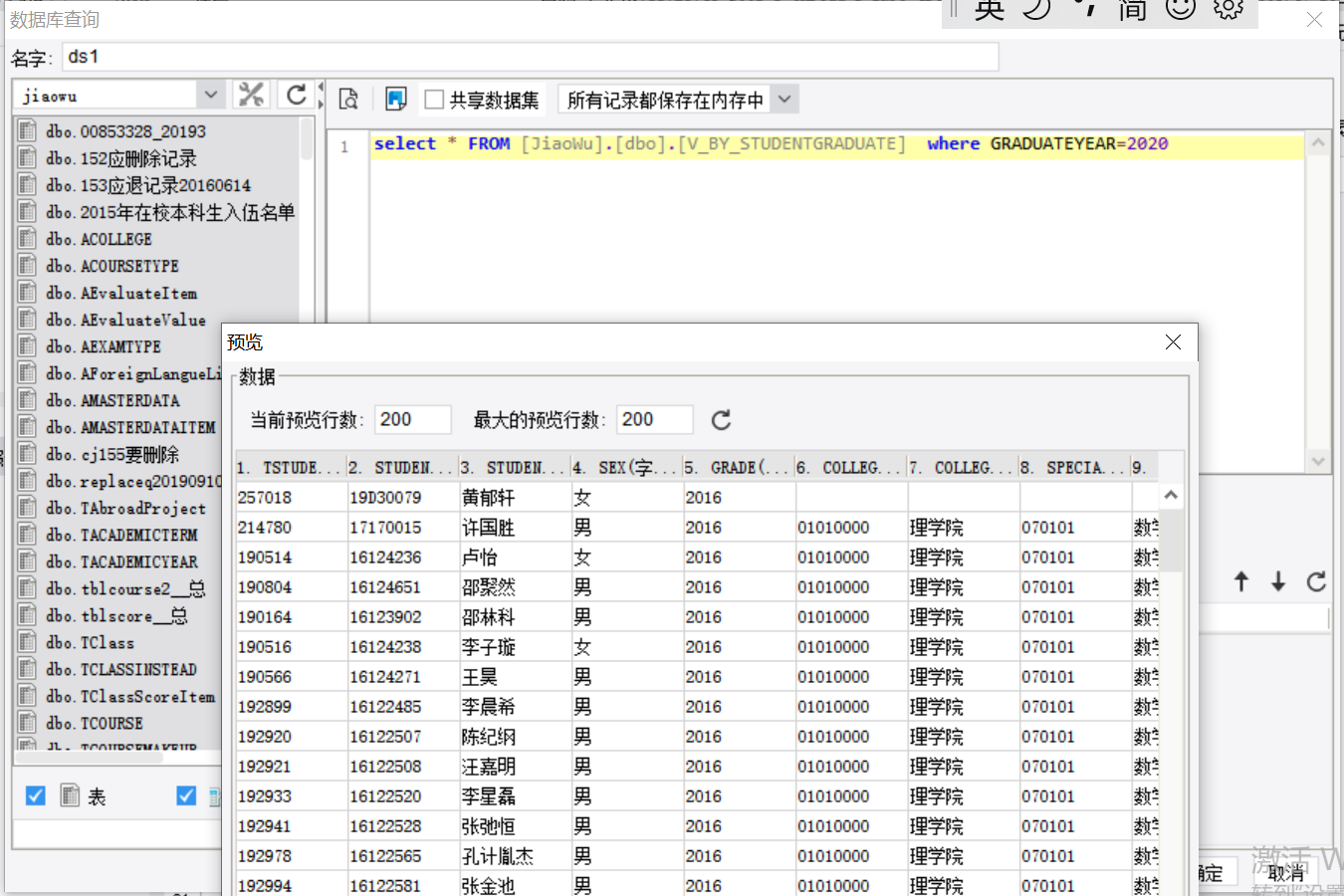Click the connection settings tool icon
Viewport: 1344px width, 896px height.
click(252, 95)
